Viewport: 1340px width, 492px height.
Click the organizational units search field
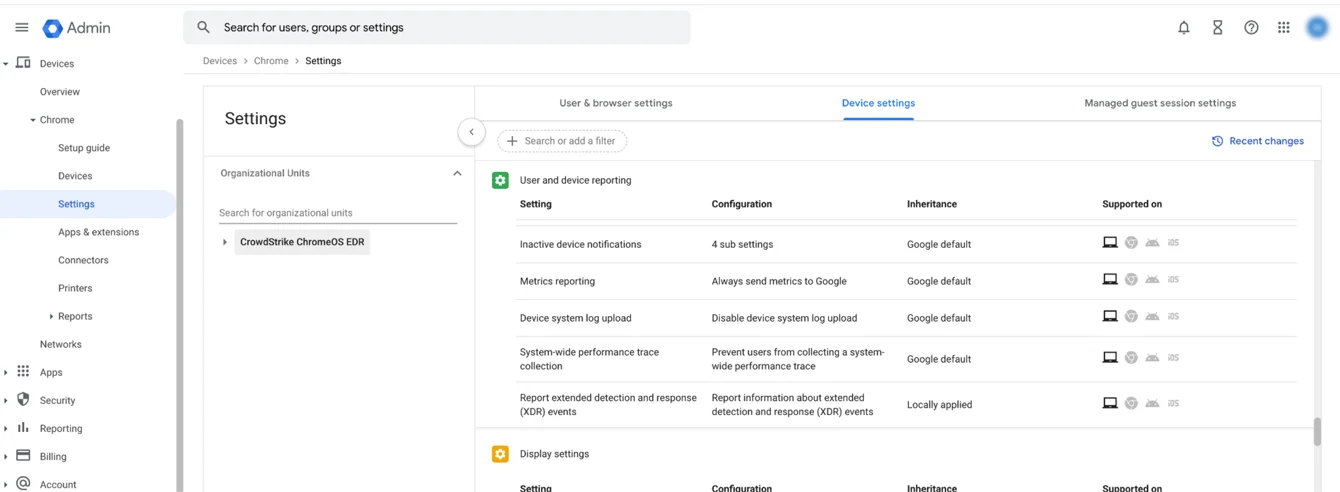337,213
